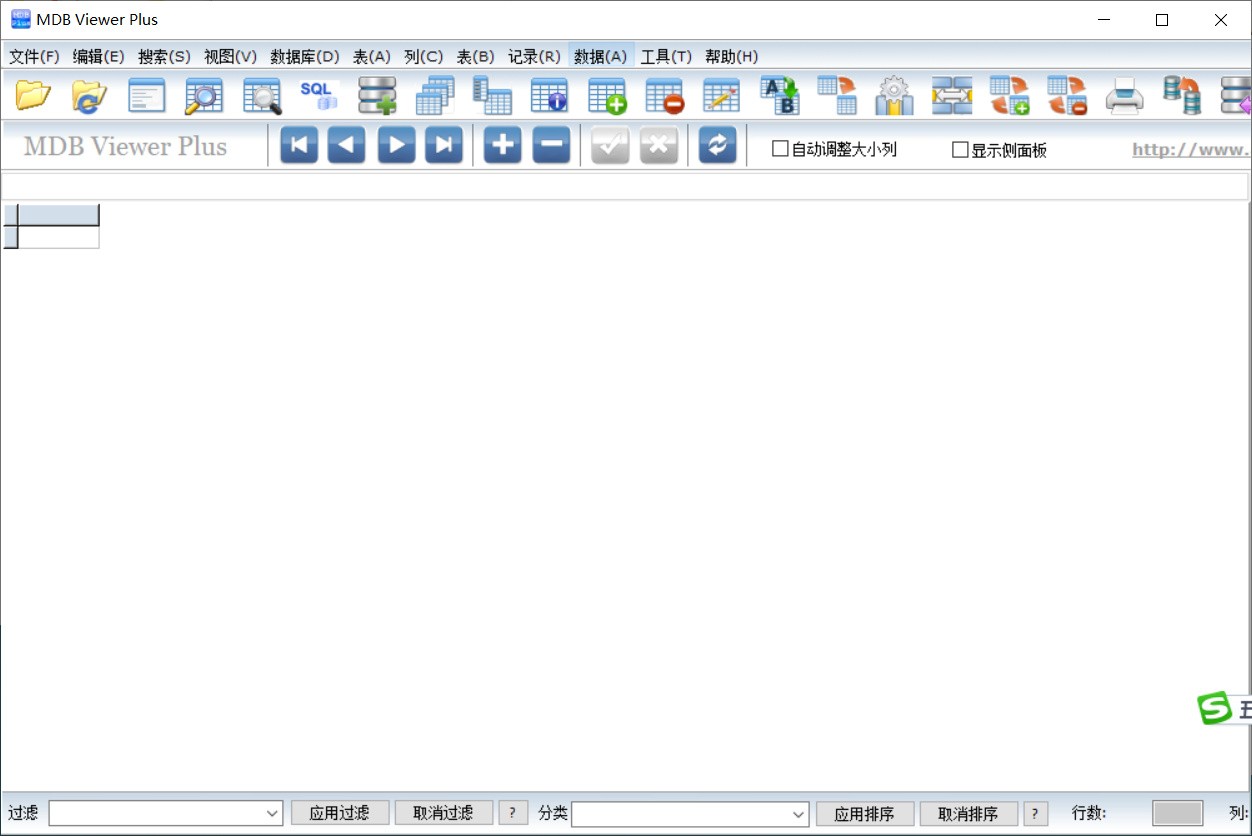Open the 表(A) menu

372,56
